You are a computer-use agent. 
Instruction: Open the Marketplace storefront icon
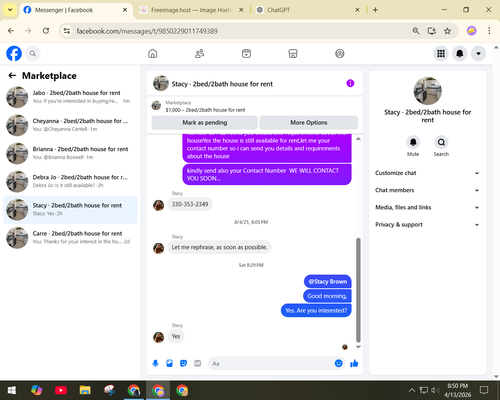(293, 53)
